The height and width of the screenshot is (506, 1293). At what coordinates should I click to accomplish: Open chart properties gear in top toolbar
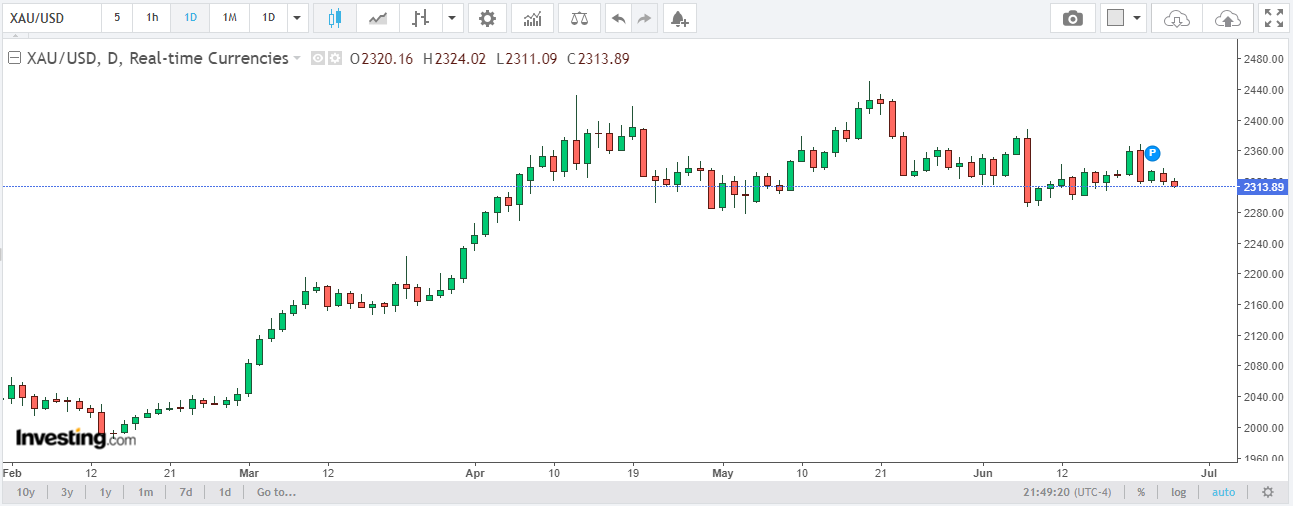pos(487,18)
